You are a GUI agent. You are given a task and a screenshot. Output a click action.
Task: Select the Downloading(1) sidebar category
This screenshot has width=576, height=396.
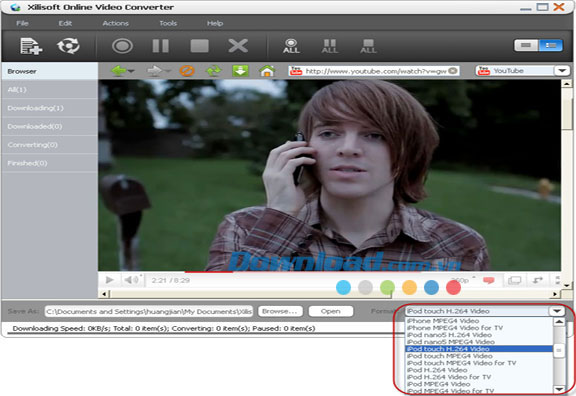click(x=50, y=108)
